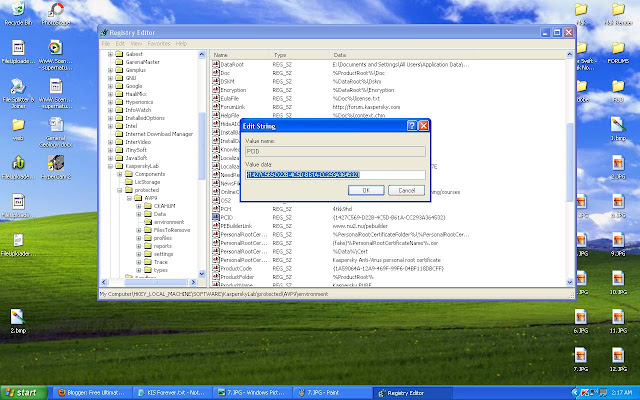Select the reports tree key
Screen dimensions: 640x400
point(162,246)
